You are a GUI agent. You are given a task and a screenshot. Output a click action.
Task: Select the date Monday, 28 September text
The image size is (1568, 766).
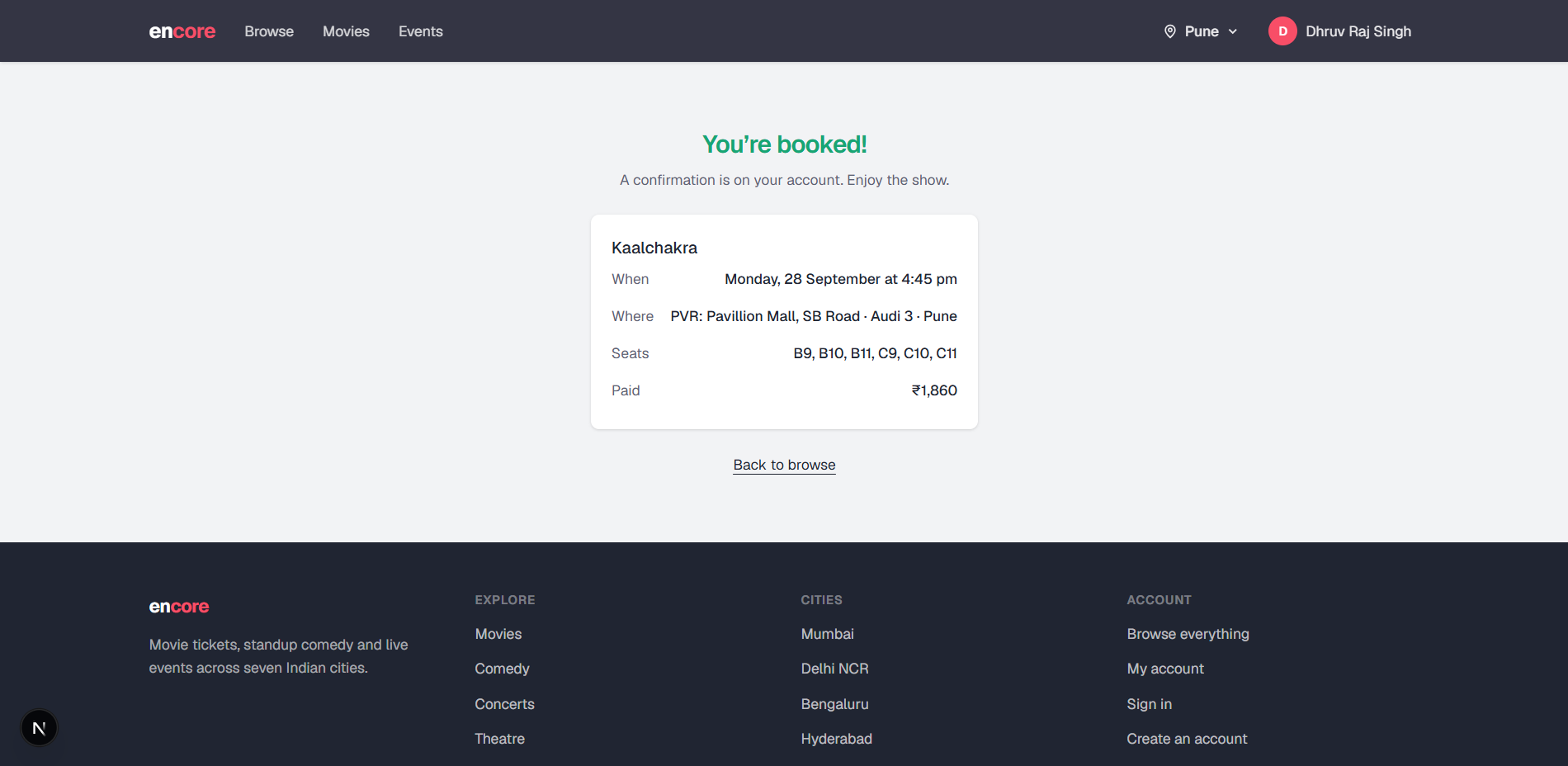[802, 279]
